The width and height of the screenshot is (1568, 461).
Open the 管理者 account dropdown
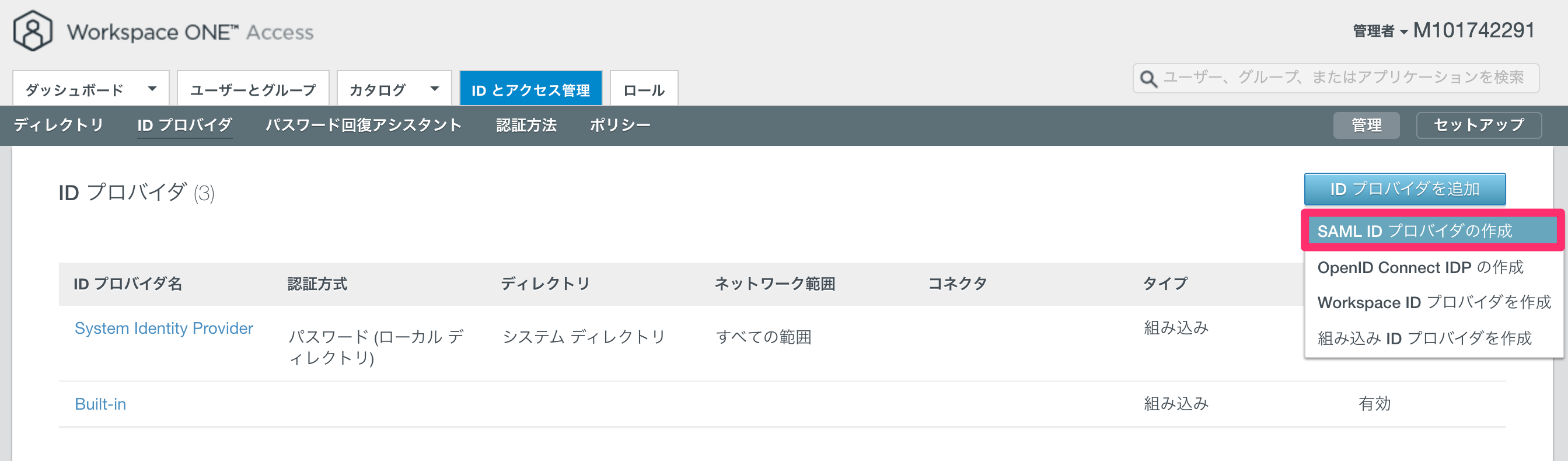coord(1380,31)
